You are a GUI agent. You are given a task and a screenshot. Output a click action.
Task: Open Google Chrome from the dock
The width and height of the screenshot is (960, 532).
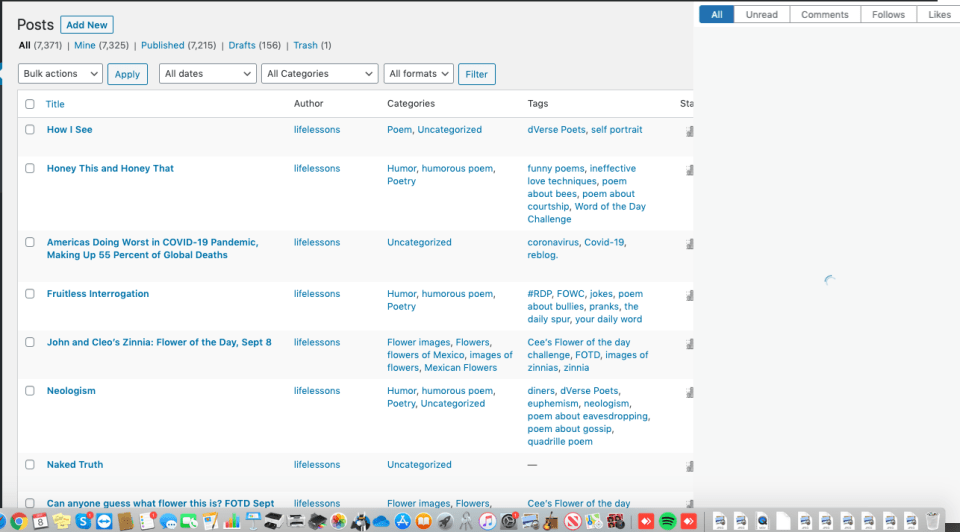(18, 521)
